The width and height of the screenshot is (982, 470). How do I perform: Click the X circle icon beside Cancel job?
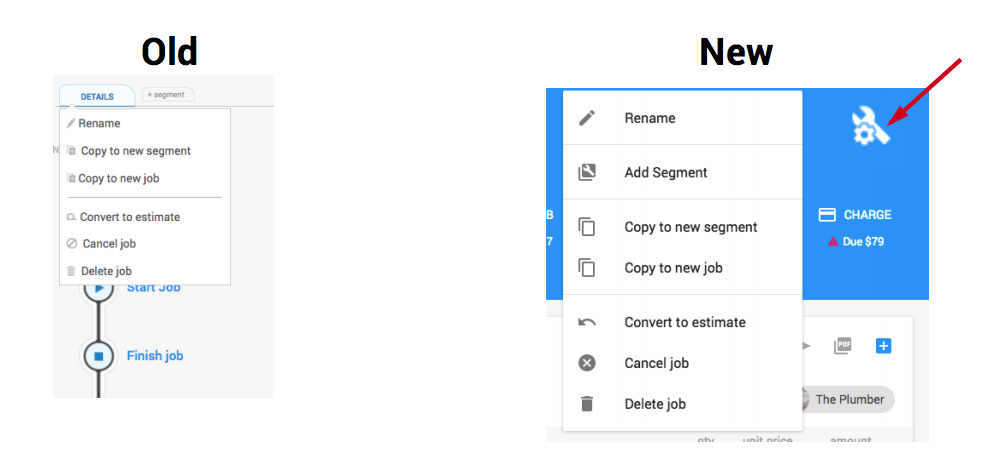click(x=587, y=363)
